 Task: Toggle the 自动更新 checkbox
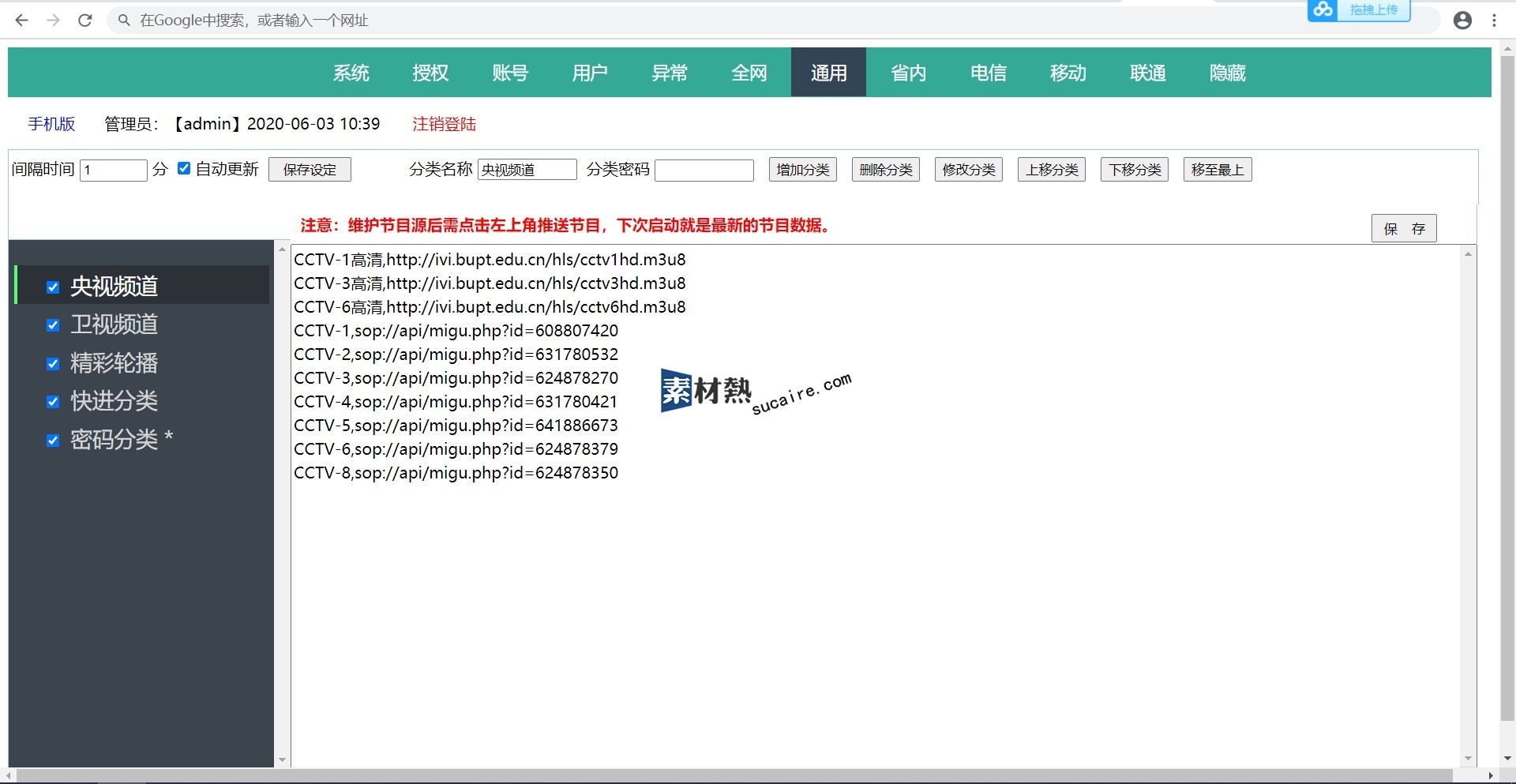point(184,168)
